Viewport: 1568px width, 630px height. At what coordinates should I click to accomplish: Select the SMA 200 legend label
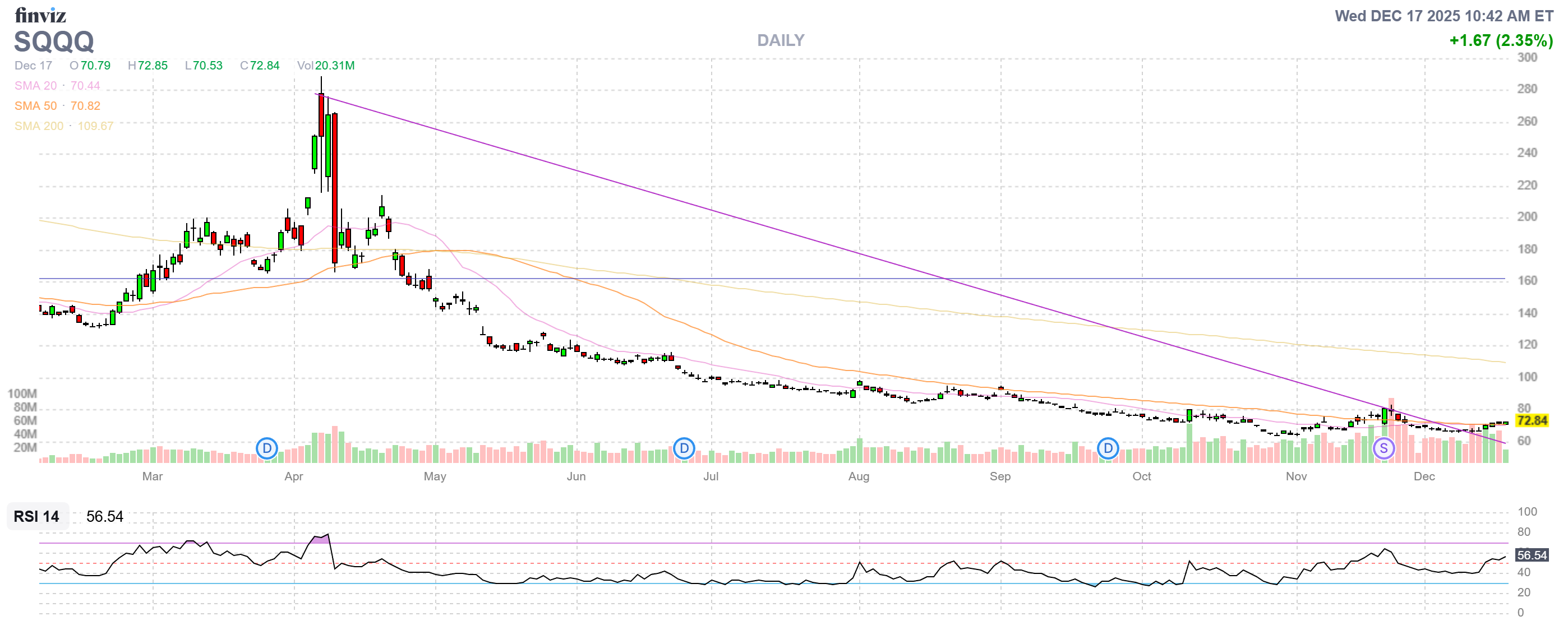[x=39, y=126]
